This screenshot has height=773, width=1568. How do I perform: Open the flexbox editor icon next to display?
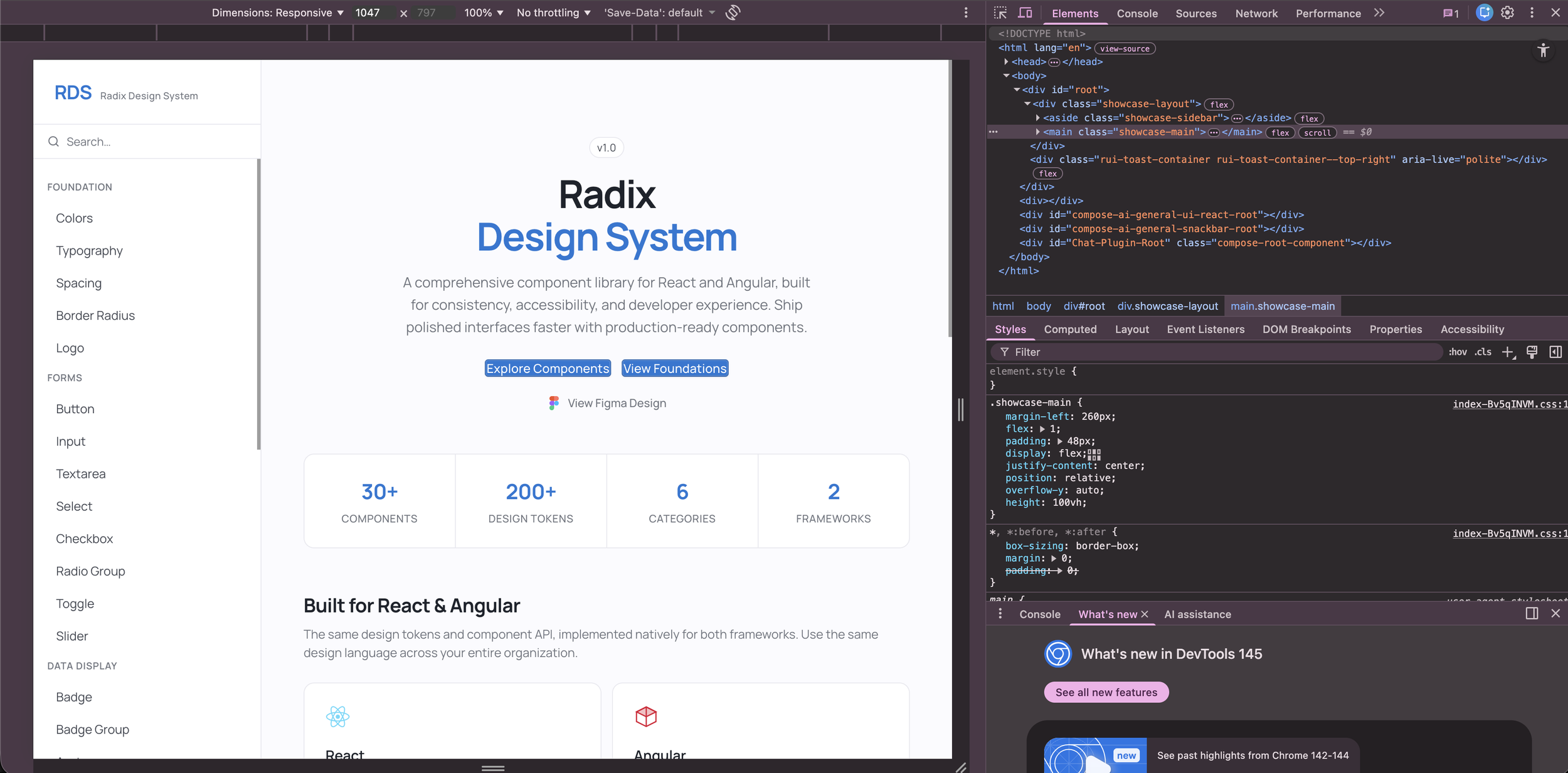pyautogui.click(x=1094, y=454)
